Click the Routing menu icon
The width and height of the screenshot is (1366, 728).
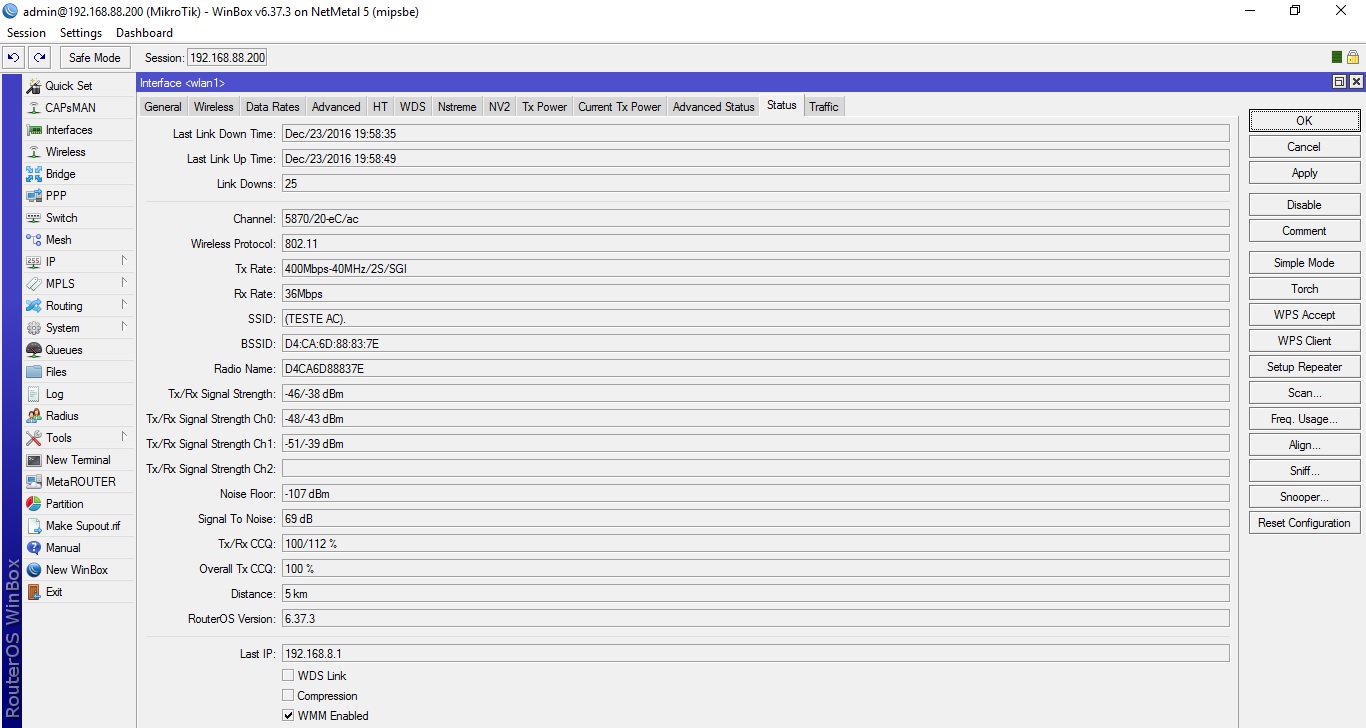[x=34, y=306]
